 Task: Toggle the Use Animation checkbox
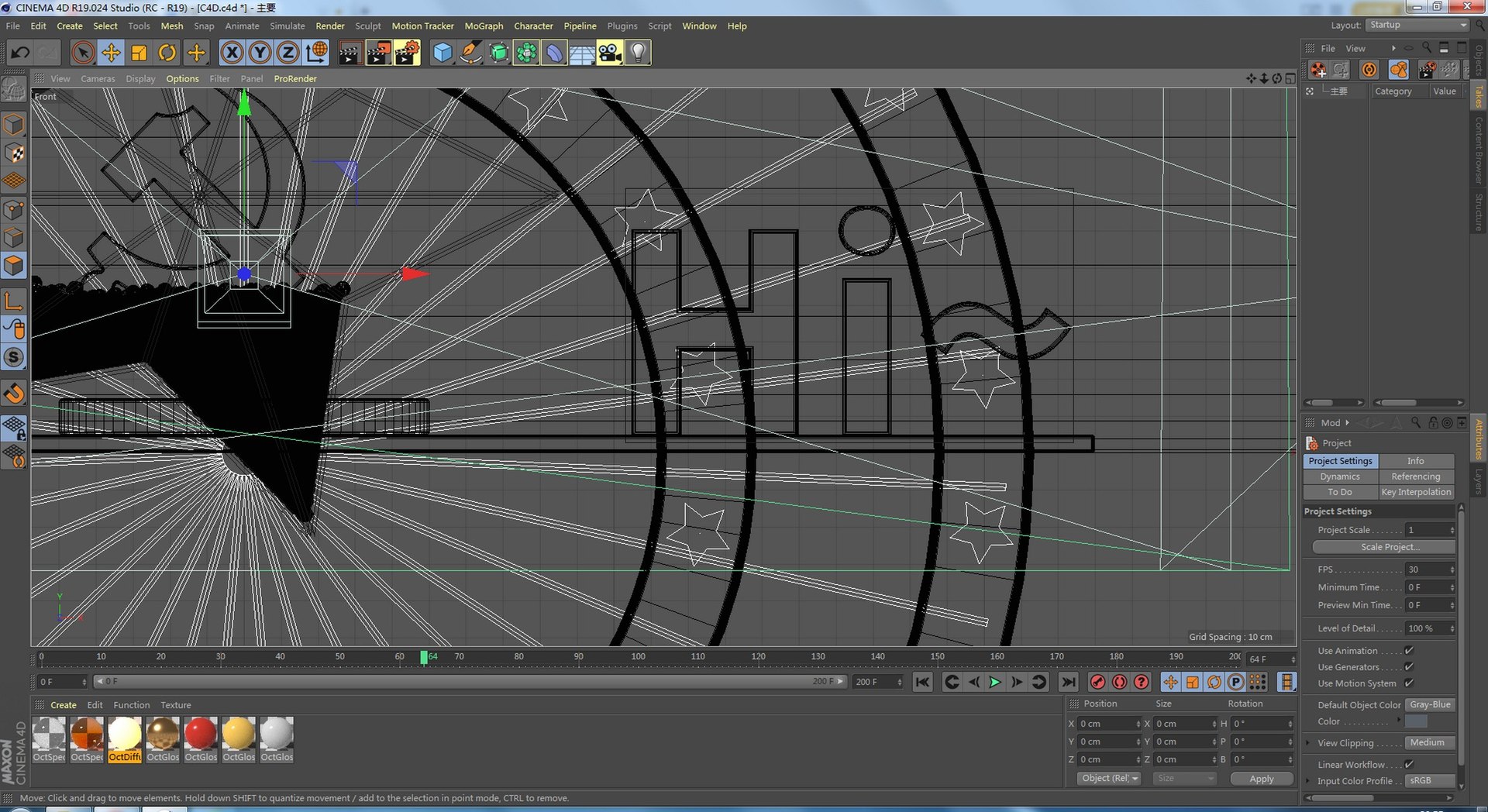pos(1409,651)
